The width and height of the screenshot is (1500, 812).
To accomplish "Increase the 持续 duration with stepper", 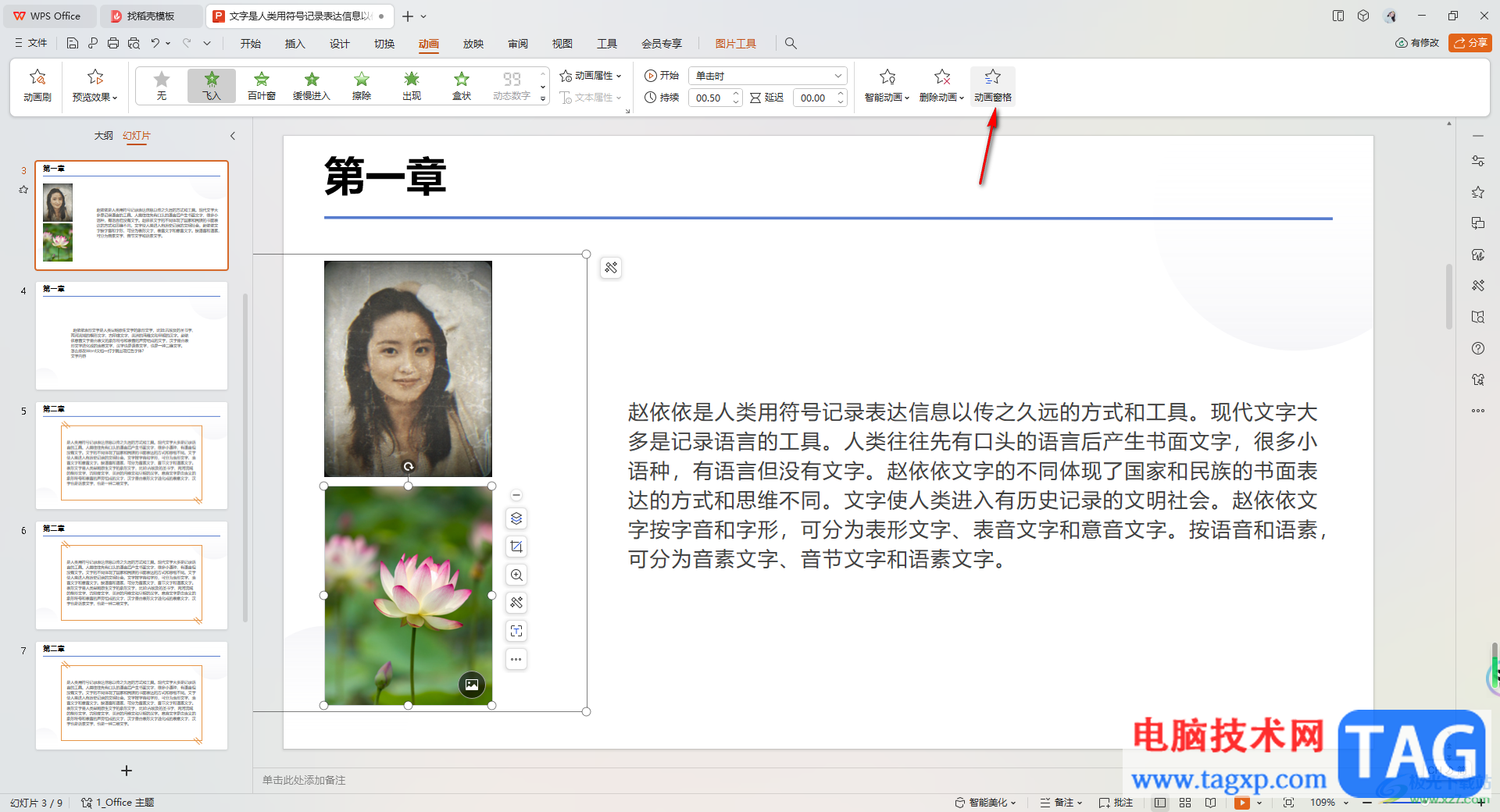I will click(x=736, y=93).
